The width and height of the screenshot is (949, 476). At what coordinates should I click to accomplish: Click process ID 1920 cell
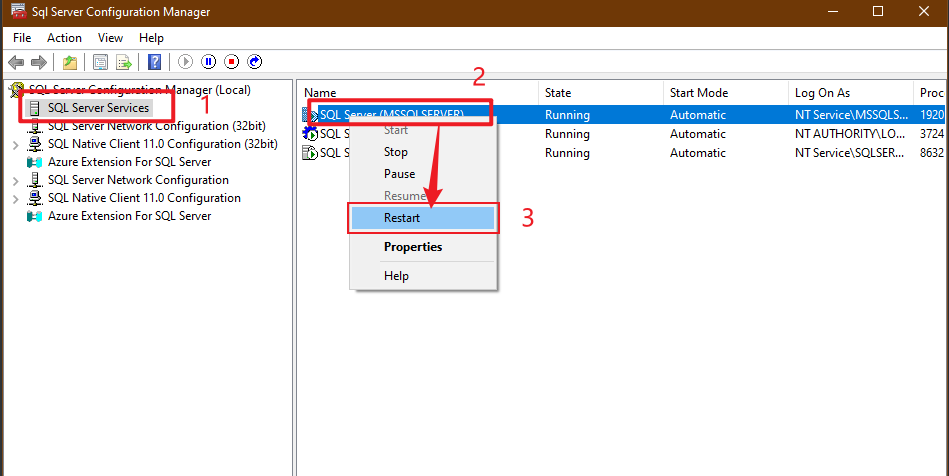(932, 114)
